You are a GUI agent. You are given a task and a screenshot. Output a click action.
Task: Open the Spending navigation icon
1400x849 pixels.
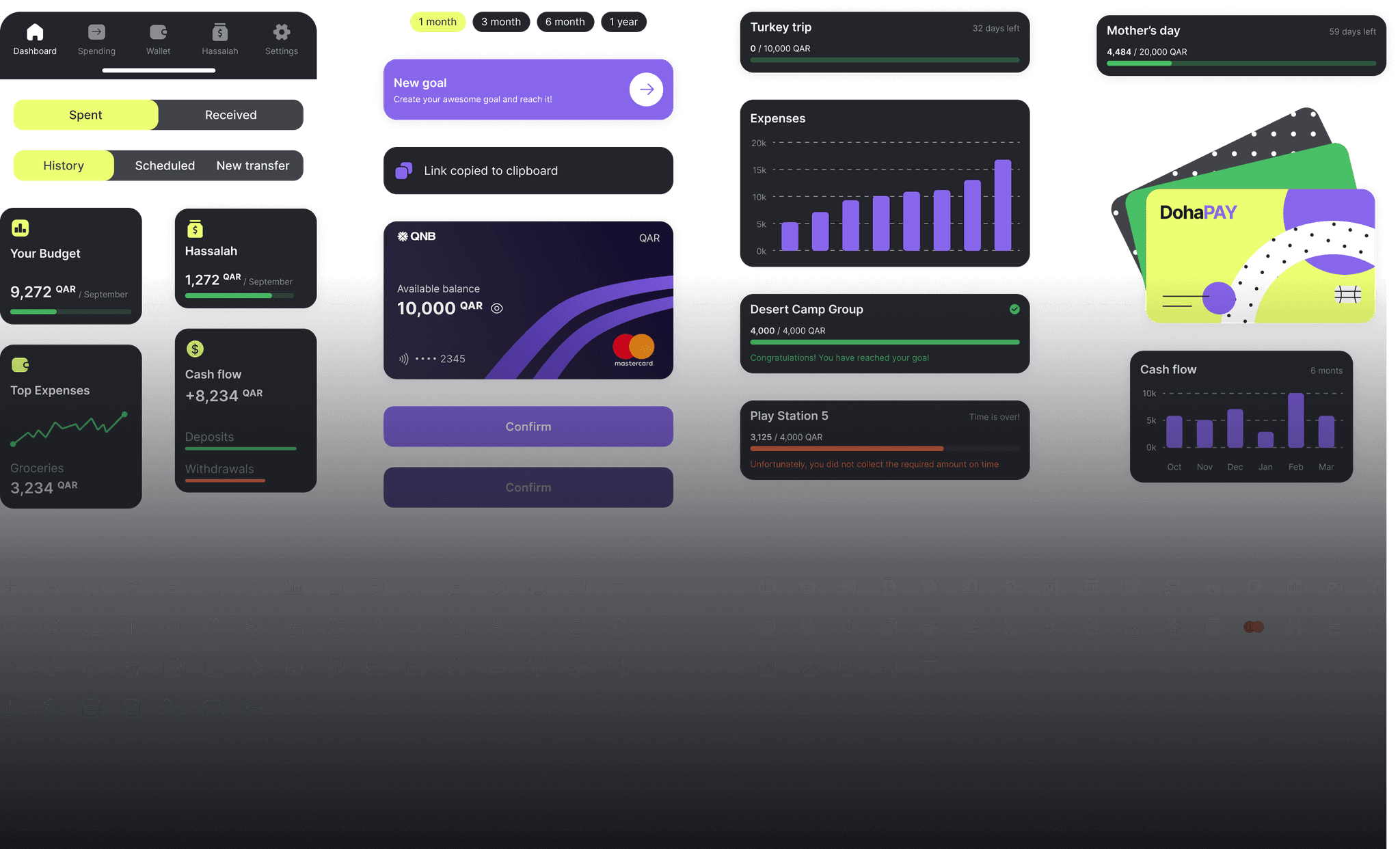(x=96, y=40)
